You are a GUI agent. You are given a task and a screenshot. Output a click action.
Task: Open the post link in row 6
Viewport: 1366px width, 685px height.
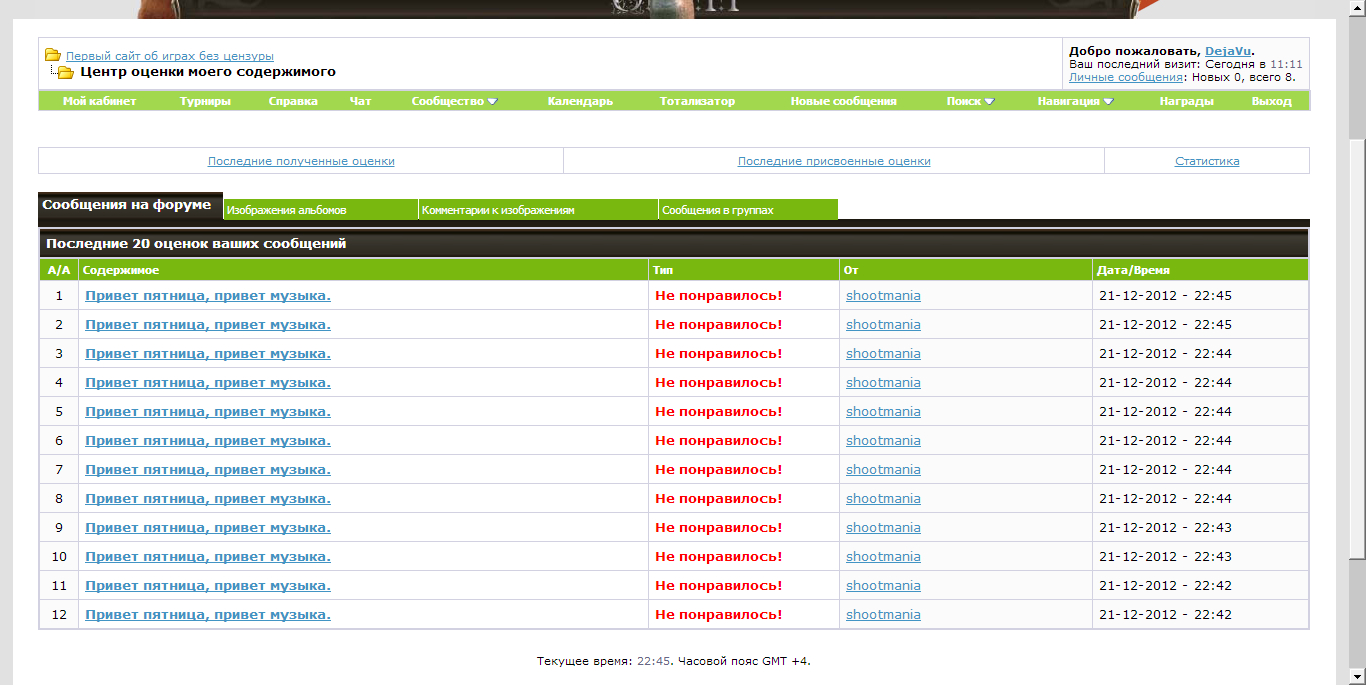click(x=208, y=441)
